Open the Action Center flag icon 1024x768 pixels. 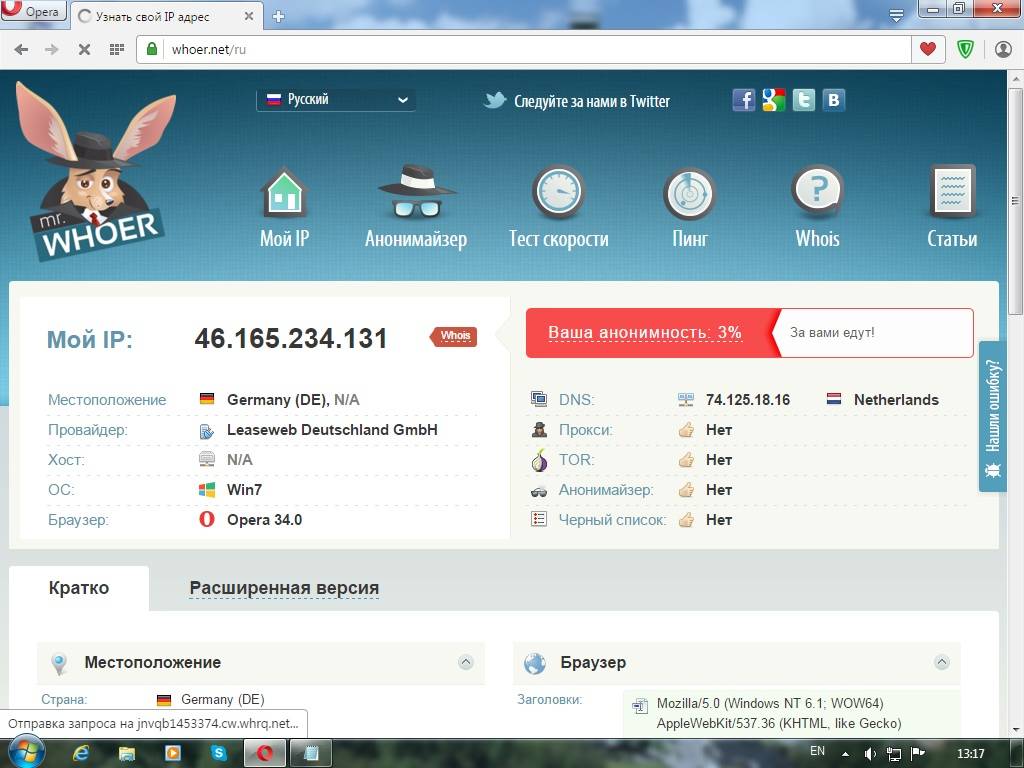[x=918, y=754]
